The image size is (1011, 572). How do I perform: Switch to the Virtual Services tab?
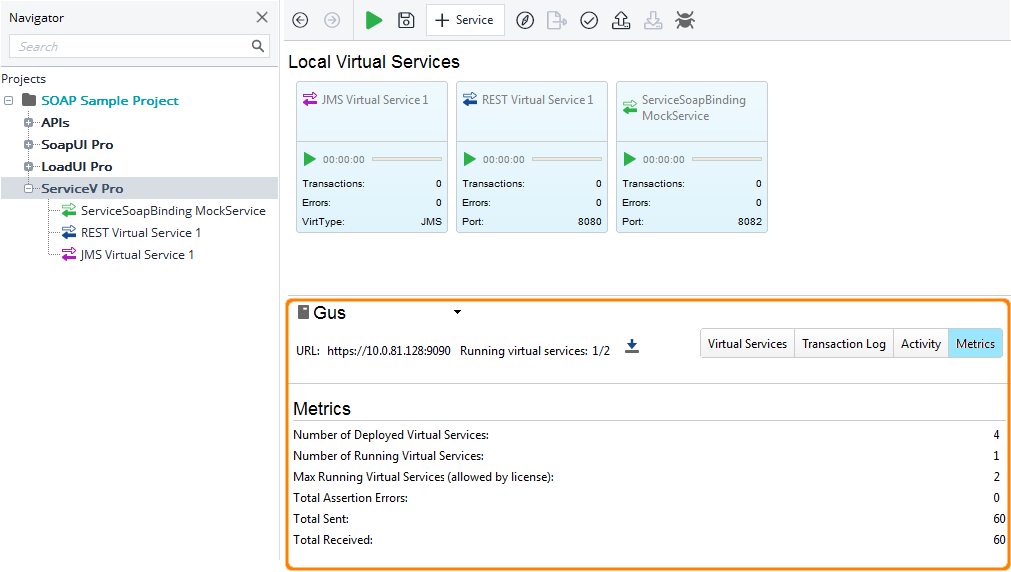747,344
